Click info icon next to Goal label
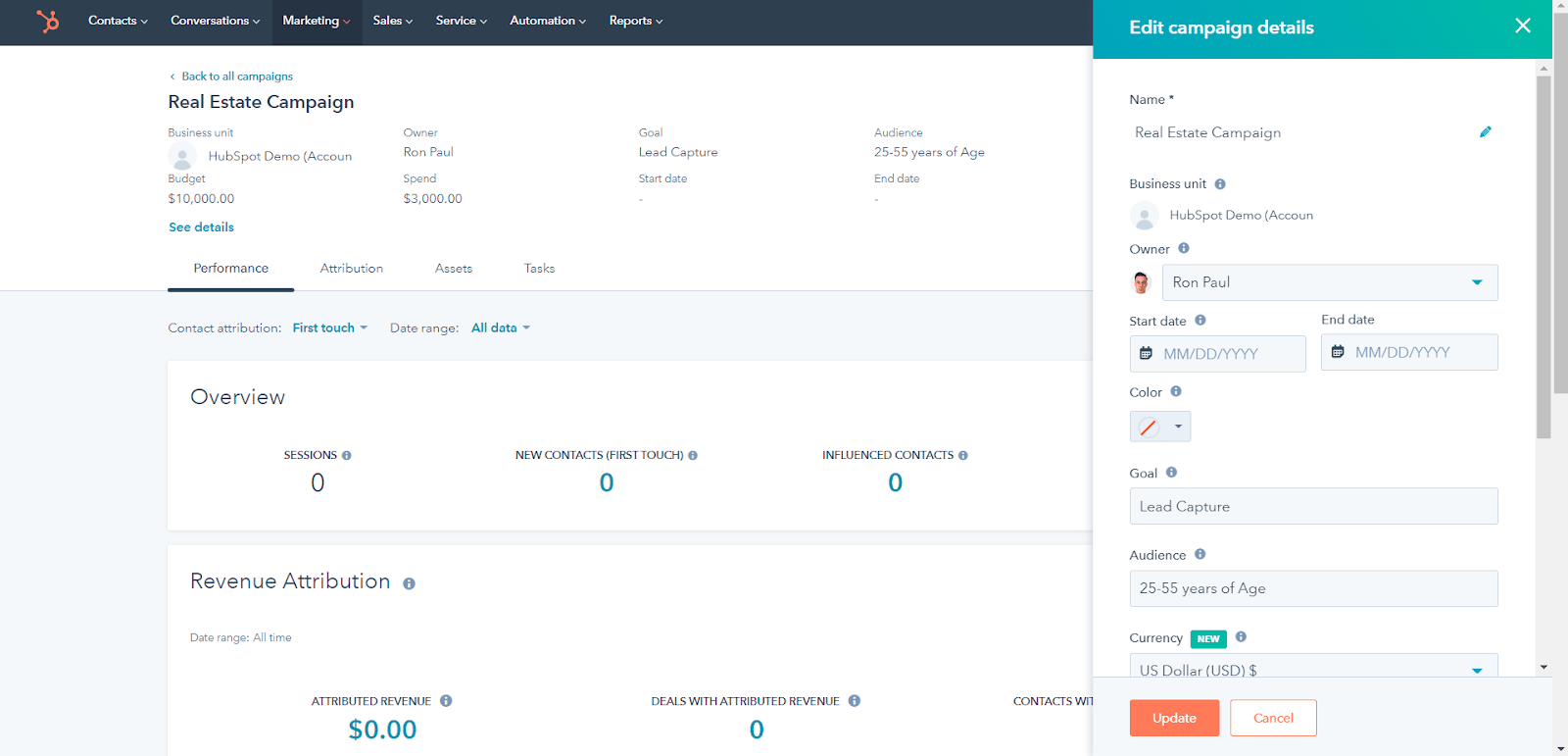The image size is (1568, 756). coord(1171,473)
